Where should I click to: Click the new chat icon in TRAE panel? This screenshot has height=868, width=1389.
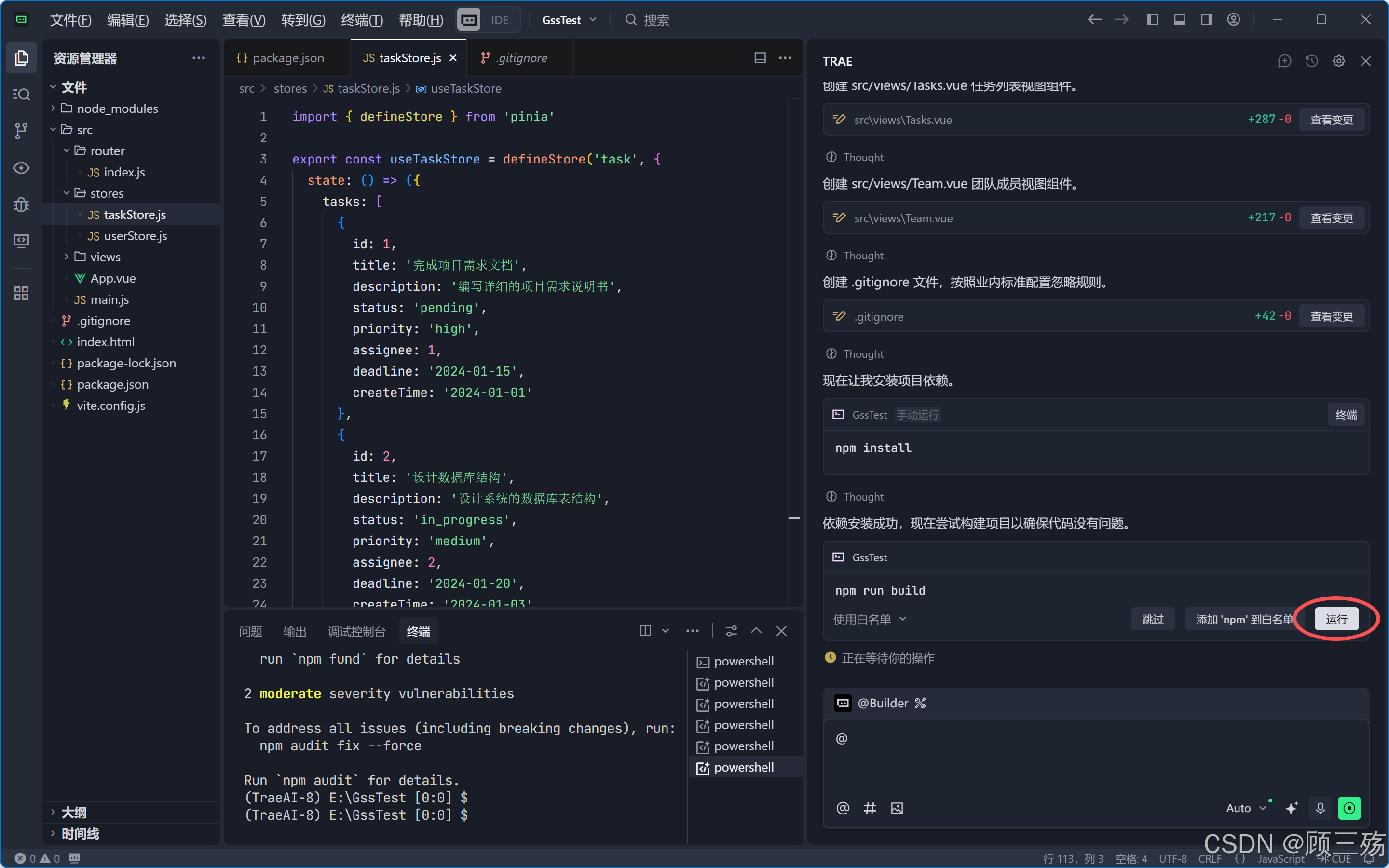pyautogui.click(x=1284, y=61)
